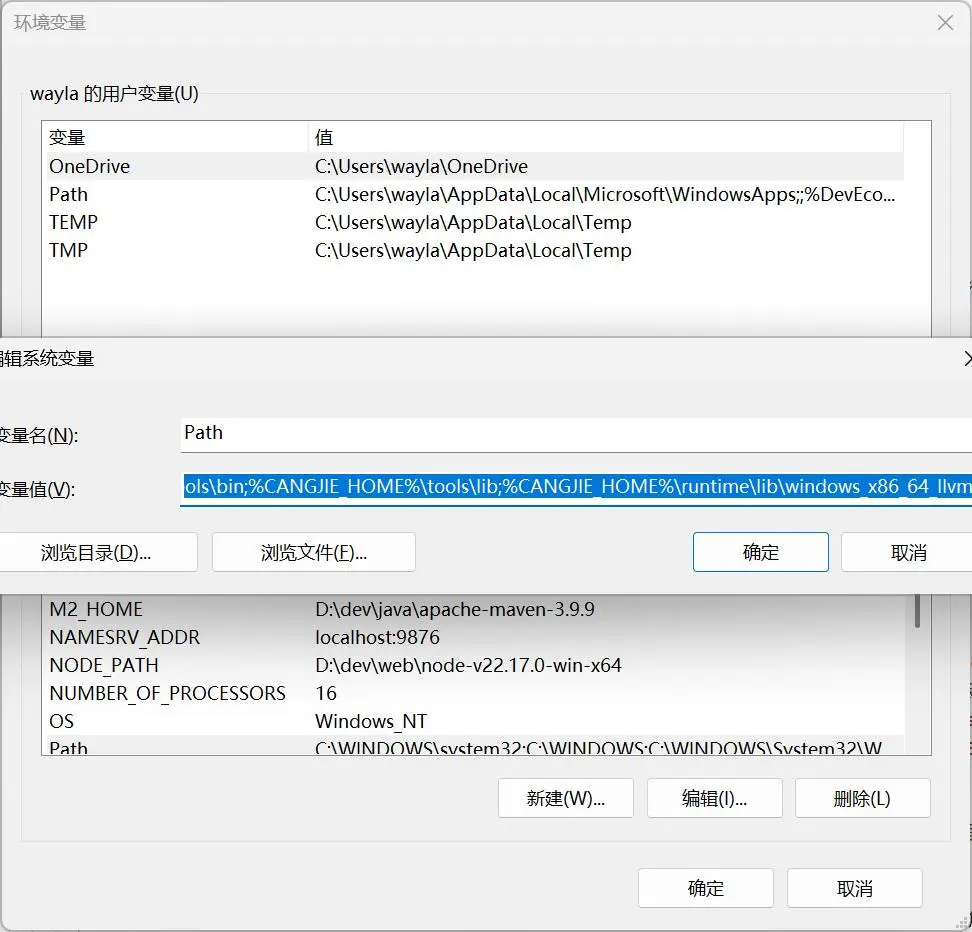Viewport: 972px width, 932px height.
Task: Click 浏览文件(F)... button
Action: [x=314, y=552]
